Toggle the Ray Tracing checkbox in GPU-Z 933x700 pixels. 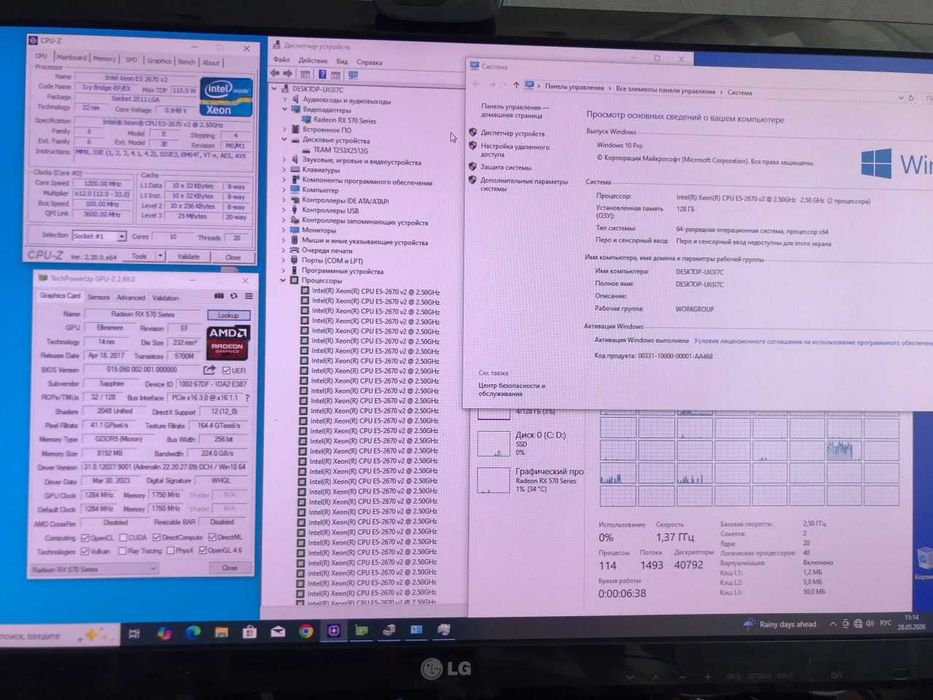coord(122,552)
